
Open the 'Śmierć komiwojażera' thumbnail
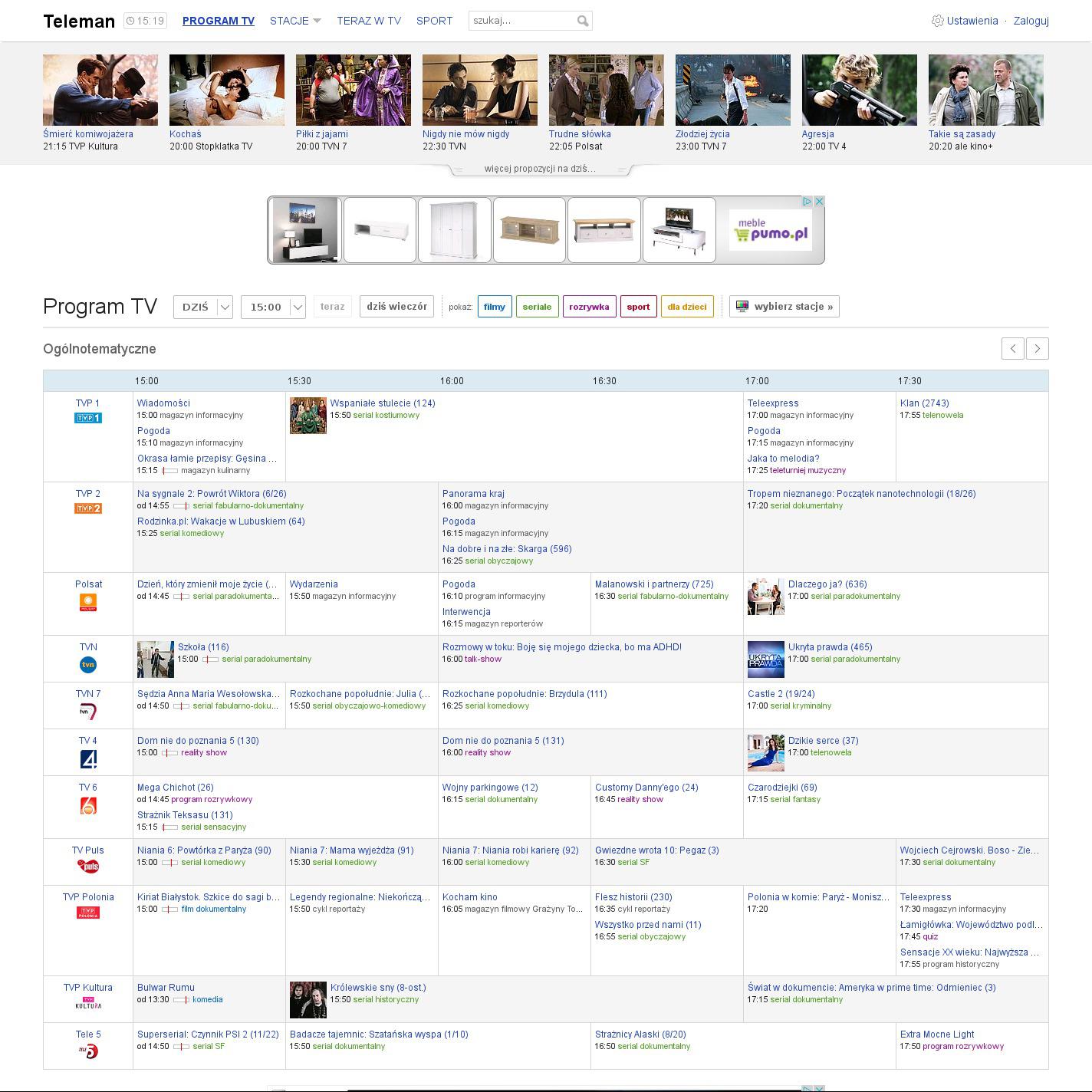click(100, 90)
